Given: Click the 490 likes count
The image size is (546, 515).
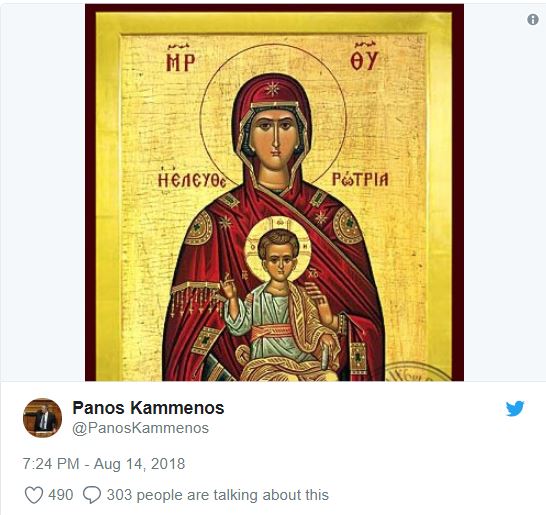Looking at the screenshot, I should point(61,495).
